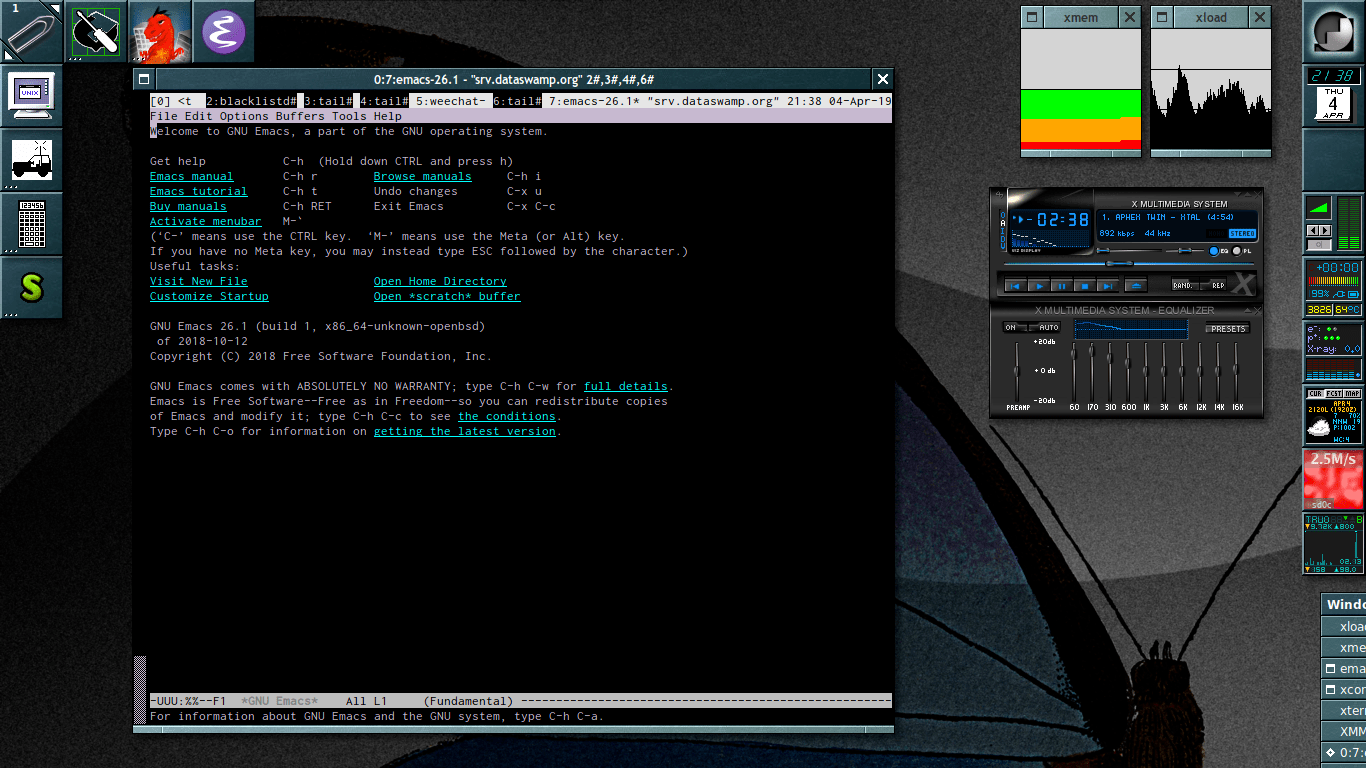Click the white truck dock icon

pyautogui.click(x=32, y=160)
